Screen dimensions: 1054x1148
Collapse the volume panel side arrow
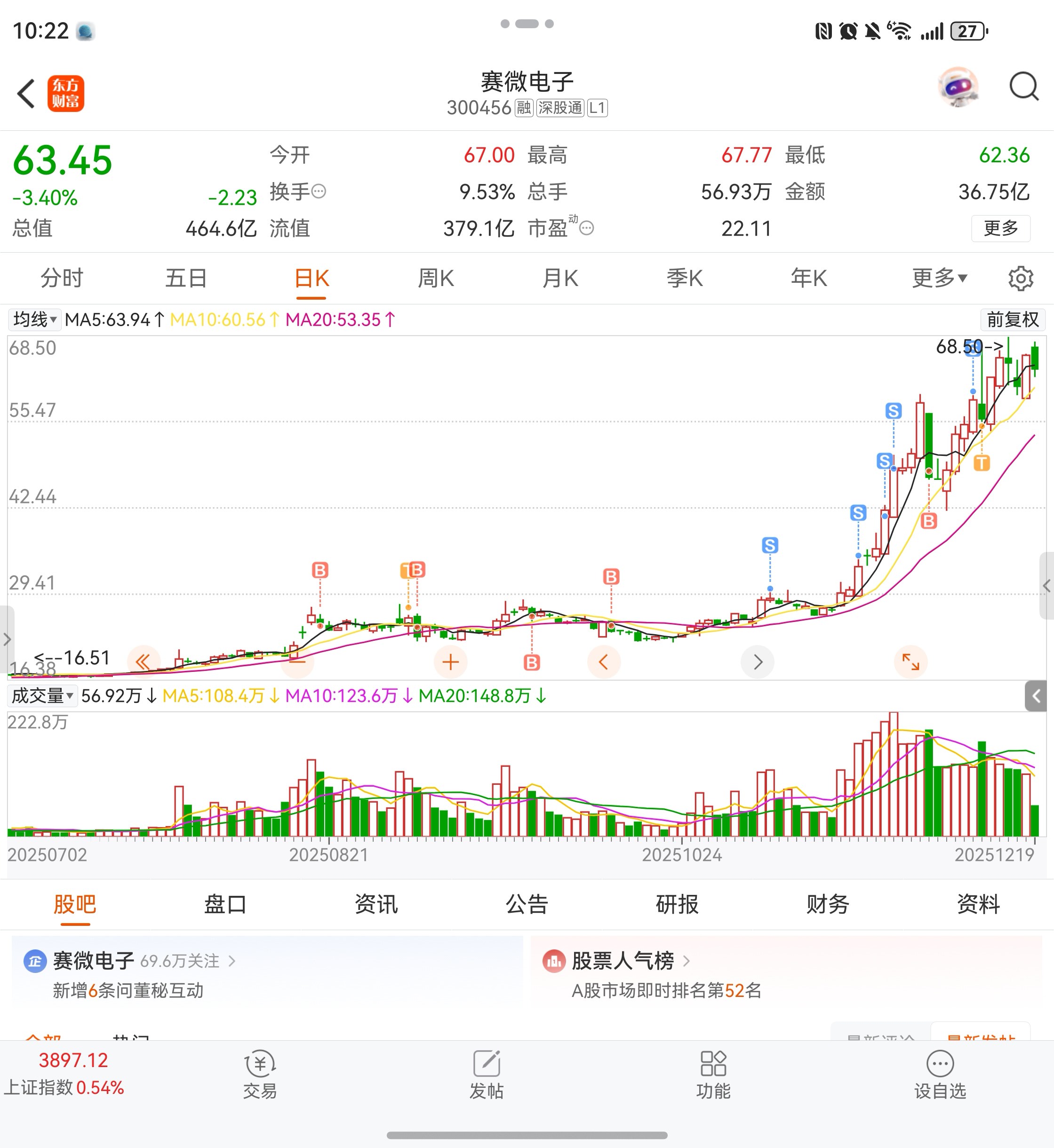tap(1036, 696)
